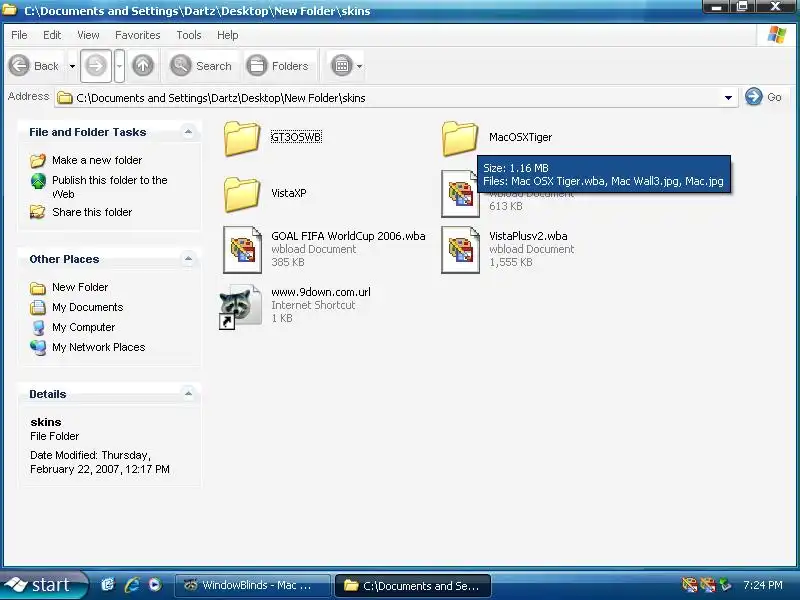Image resolution: width=800 pixels, height=600 pixels.
Task: Click the My Documents icon
Action: pyautogui.click(x=38, y=307)
